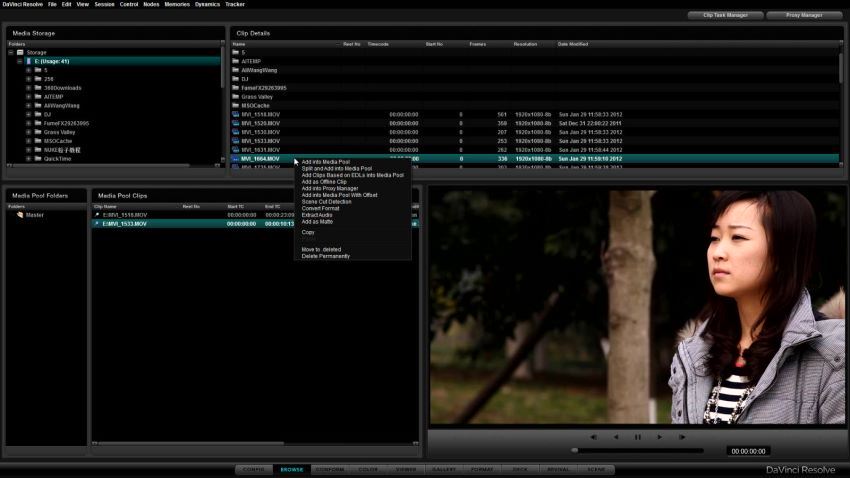Viewport: 850px width, 478px height.
Task: Select the Master bin folder icon
Action: (x=20, y=215)
